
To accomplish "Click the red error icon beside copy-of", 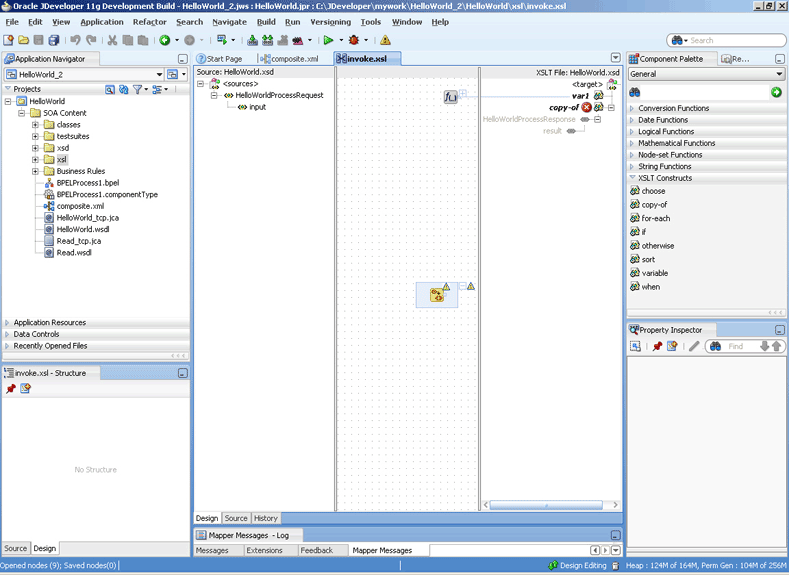I will point(586,107).
